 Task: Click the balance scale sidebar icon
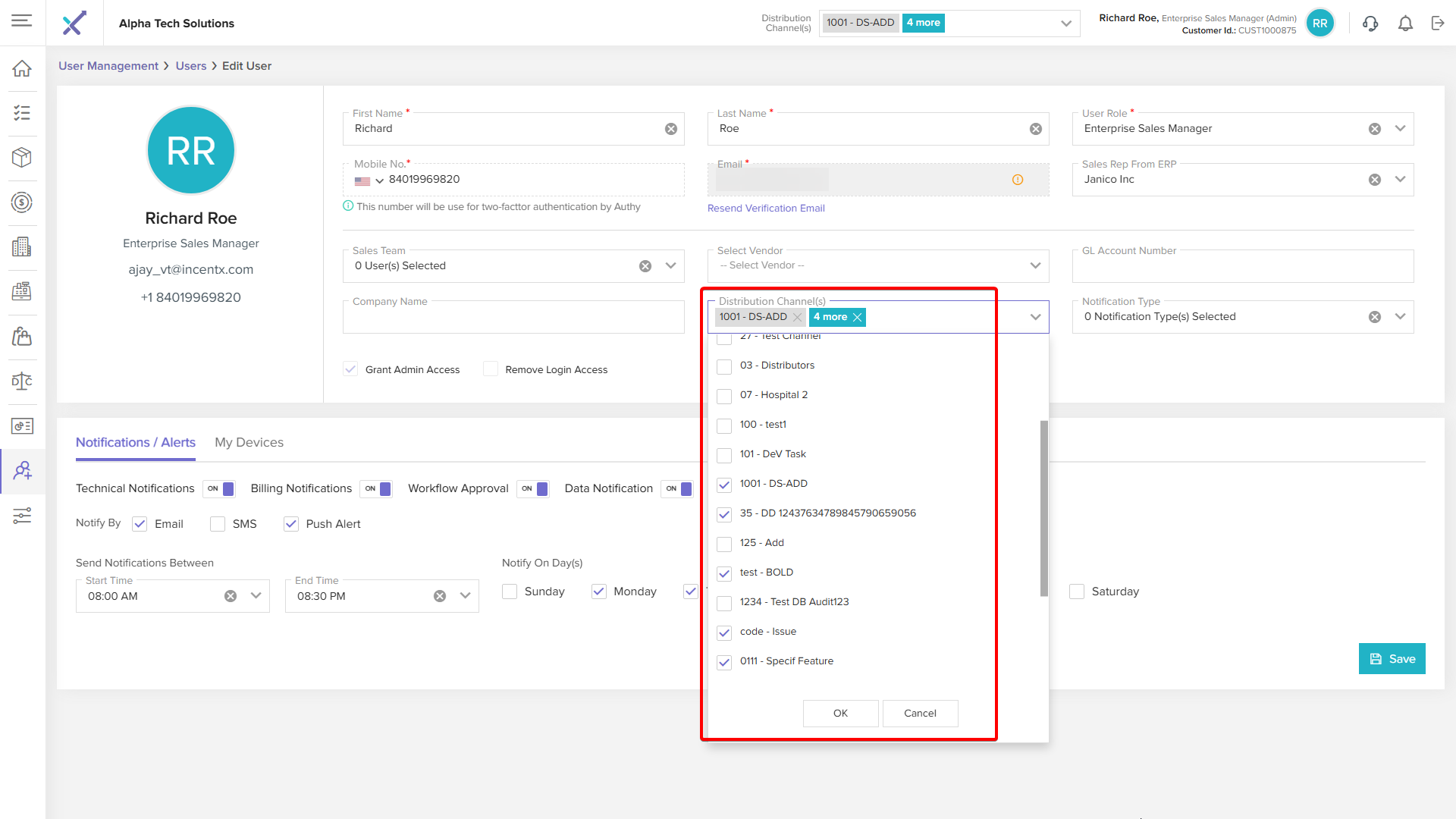(x=22, y=381)
